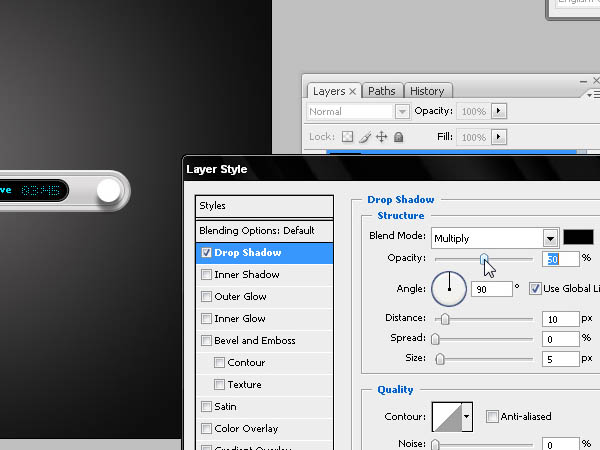
Task: Switch to the Paths tab
Action: click(382, 91)
